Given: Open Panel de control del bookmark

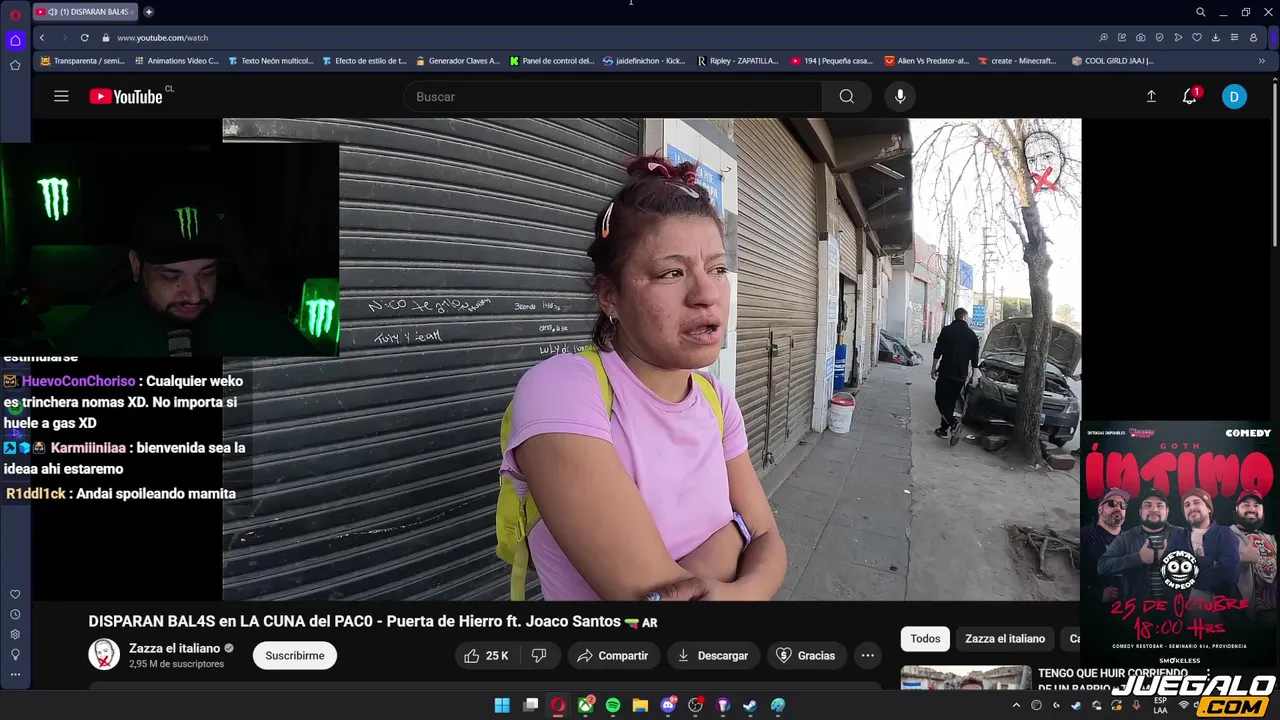Looking at the screenshot, I should pos(552,61).
